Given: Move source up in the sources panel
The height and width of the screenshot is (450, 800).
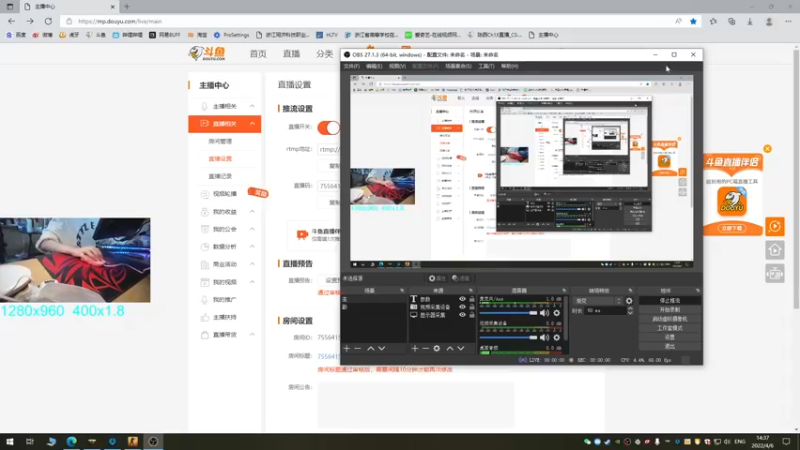Looking at the screenshot, I should pyautogui.click(x=450, y=348).
